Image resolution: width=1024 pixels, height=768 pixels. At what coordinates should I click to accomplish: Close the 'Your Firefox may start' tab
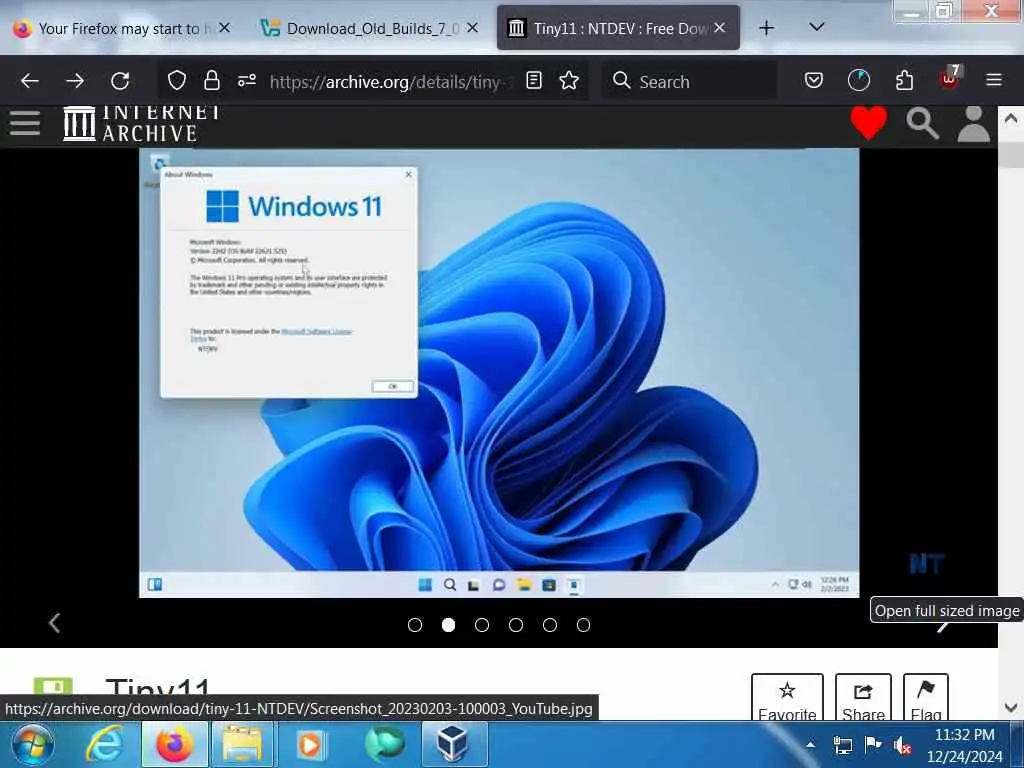(x=224, y=28)
